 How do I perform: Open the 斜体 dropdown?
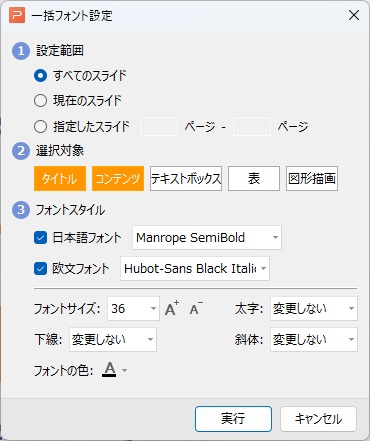314,340
